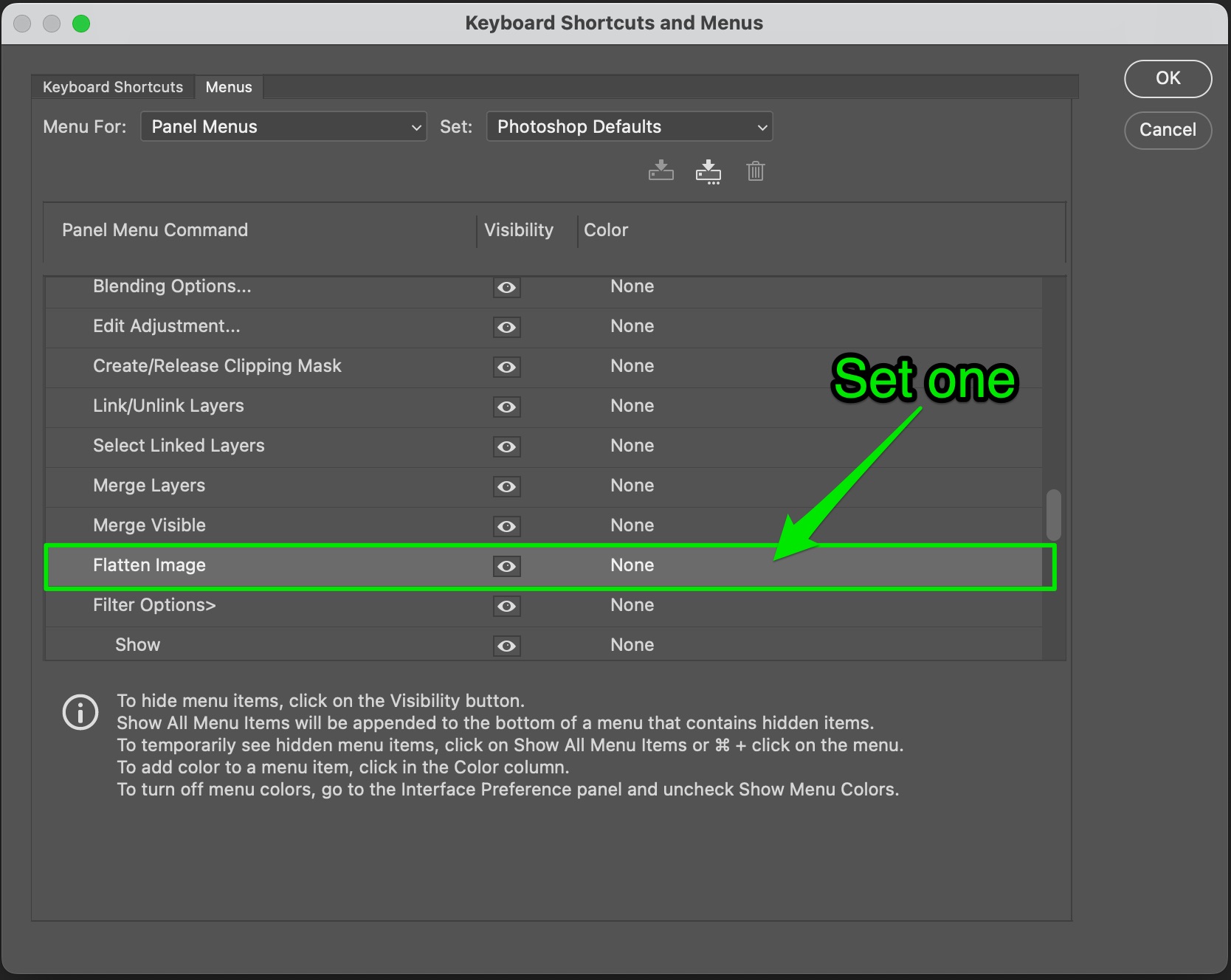The height and width of the screenshot is (980, 1231).
Task: Hide the Filter Options command
Action: click(506, 606)
